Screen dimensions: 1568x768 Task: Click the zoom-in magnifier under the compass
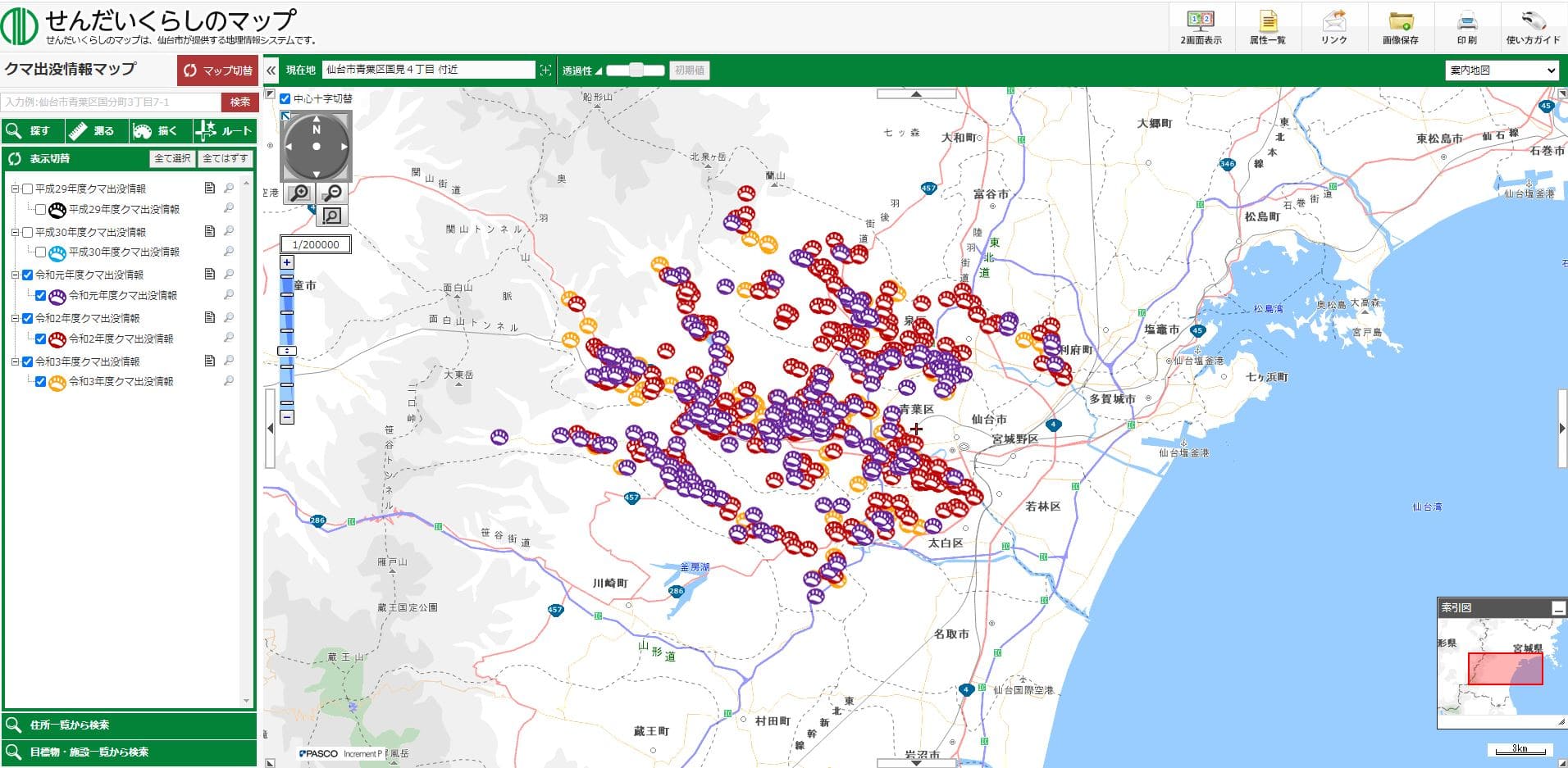pyautogui.click(x=300, y=193)
